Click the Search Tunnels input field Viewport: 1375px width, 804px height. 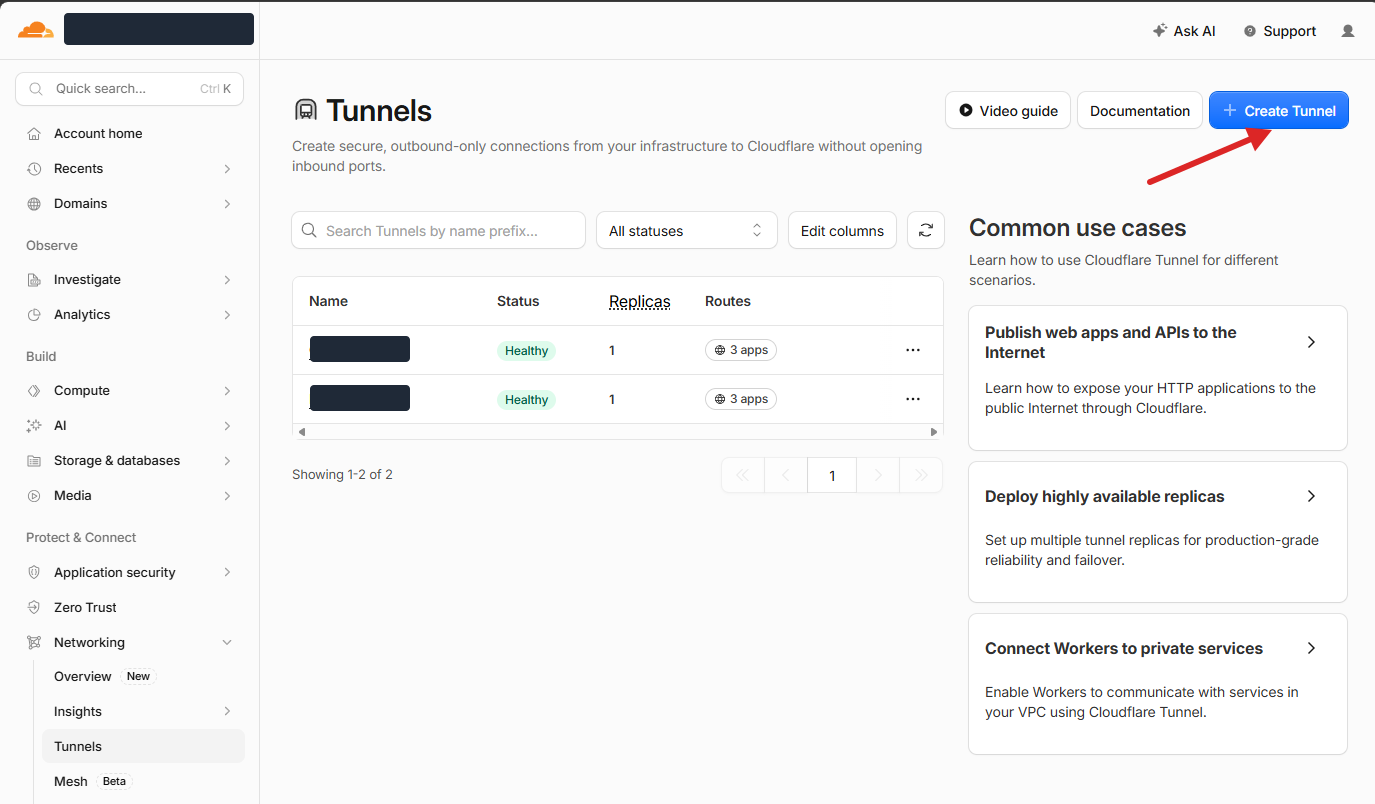point(438,231)
